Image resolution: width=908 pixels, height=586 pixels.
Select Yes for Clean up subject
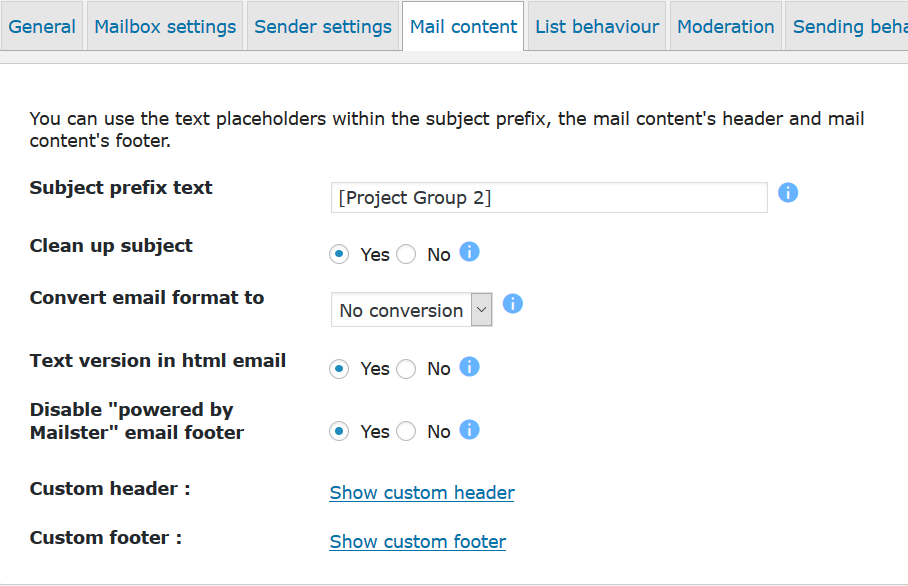point(340,254)
